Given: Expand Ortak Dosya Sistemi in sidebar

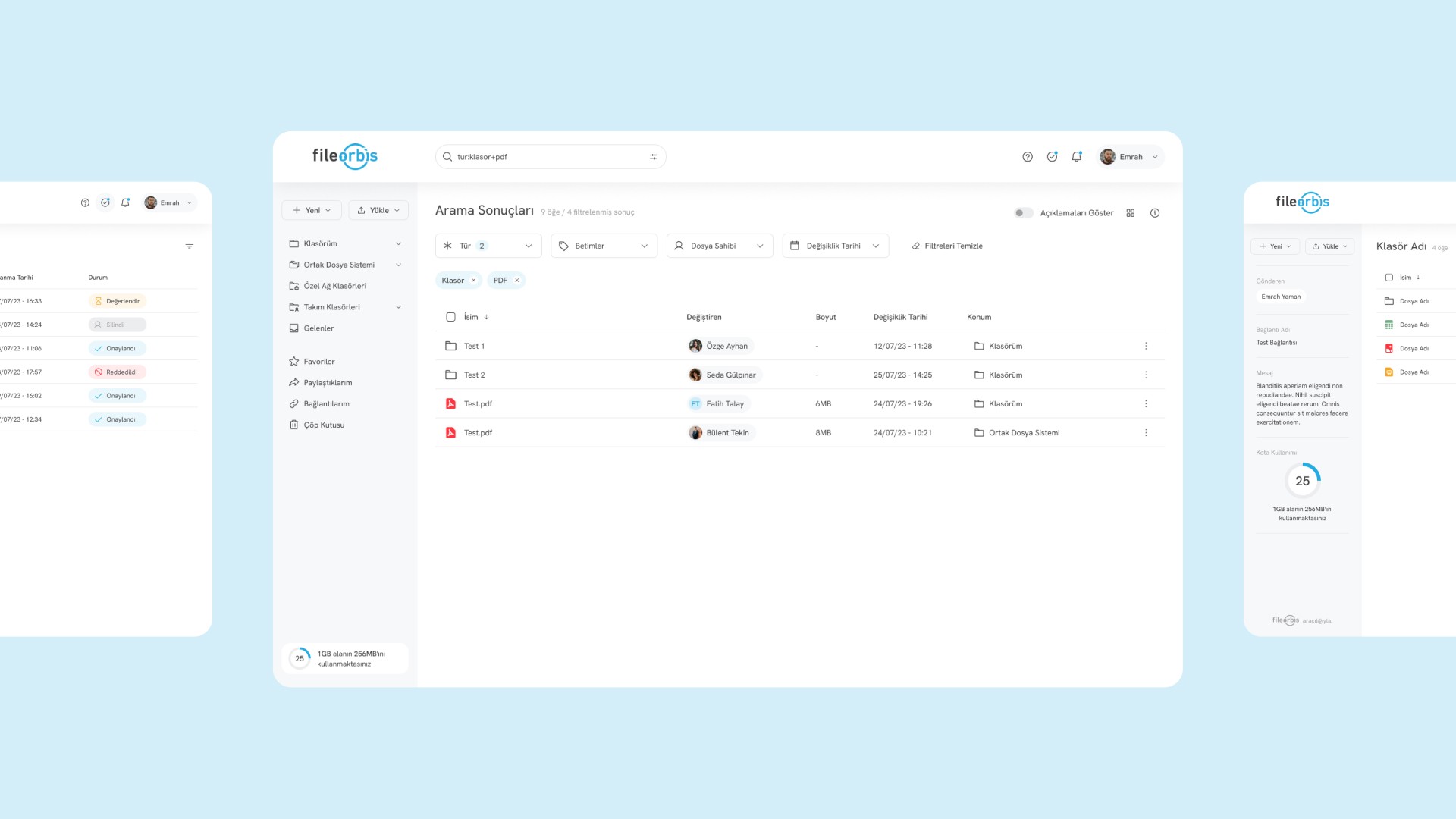Looking at the screenshot, I should click(x=398, y=265).
